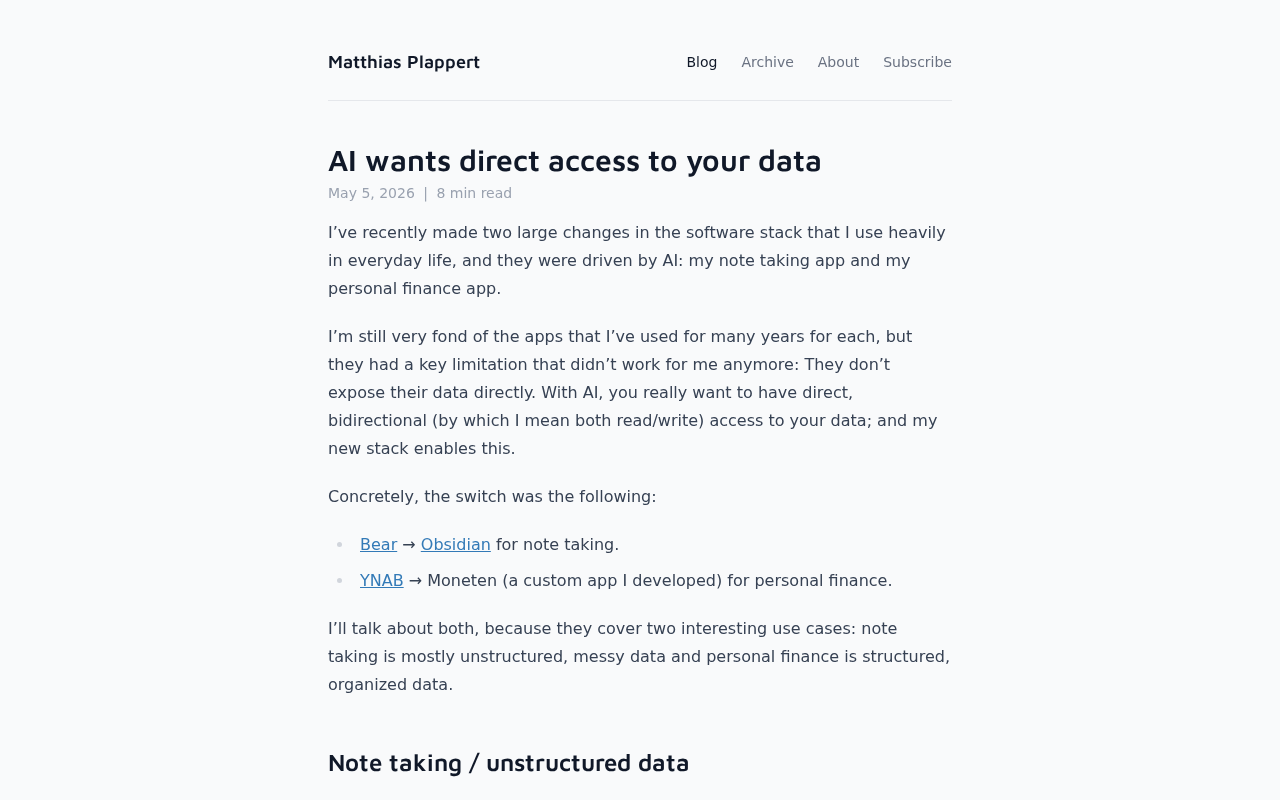Screen dimensions: 1280x800
Task: Click the paragraph starting 'I've recently made'
Action: tap(637, 260)
